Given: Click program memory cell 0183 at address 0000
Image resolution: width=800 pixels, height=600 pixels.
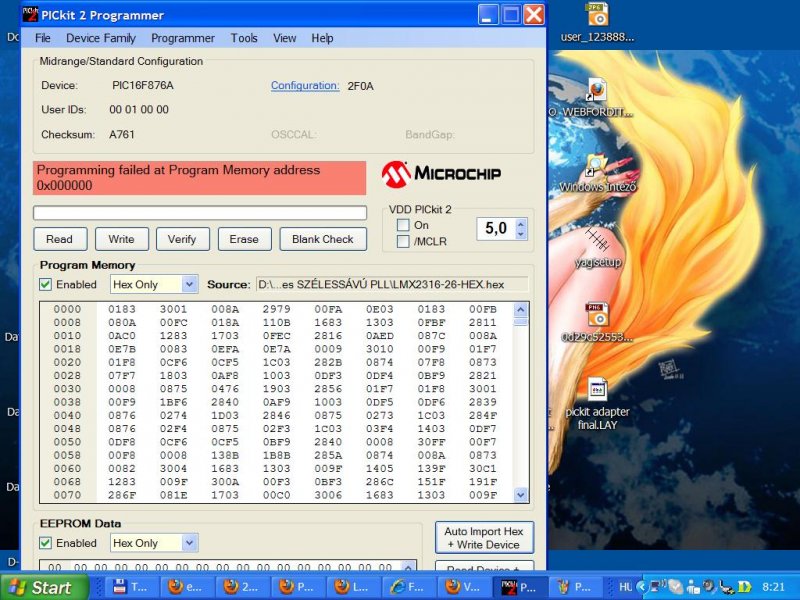Looking at the screenshot, I should 122,309.
